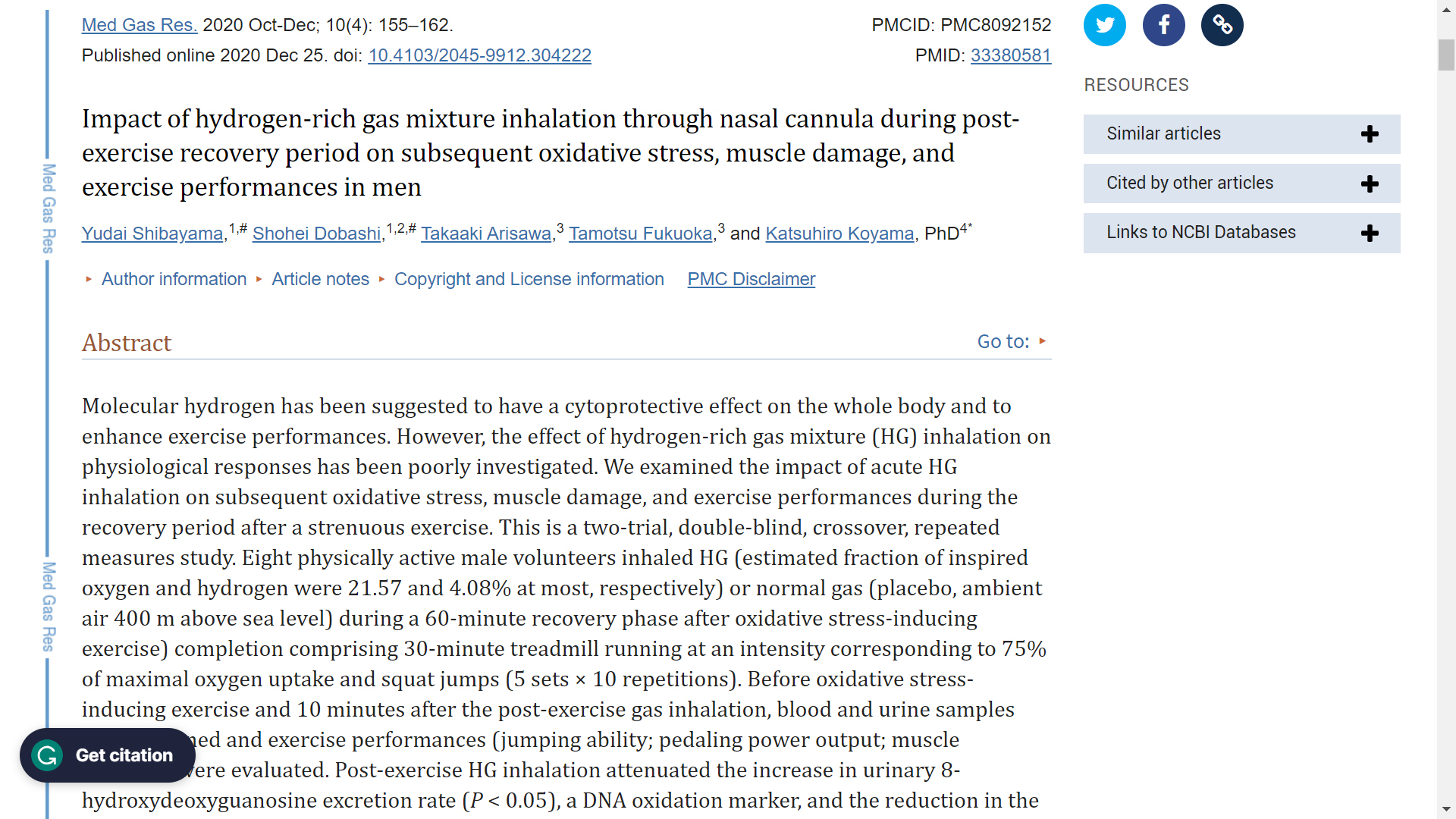
Task: Click the Grammarly icon in Get citation
Action: coord(48,755)
